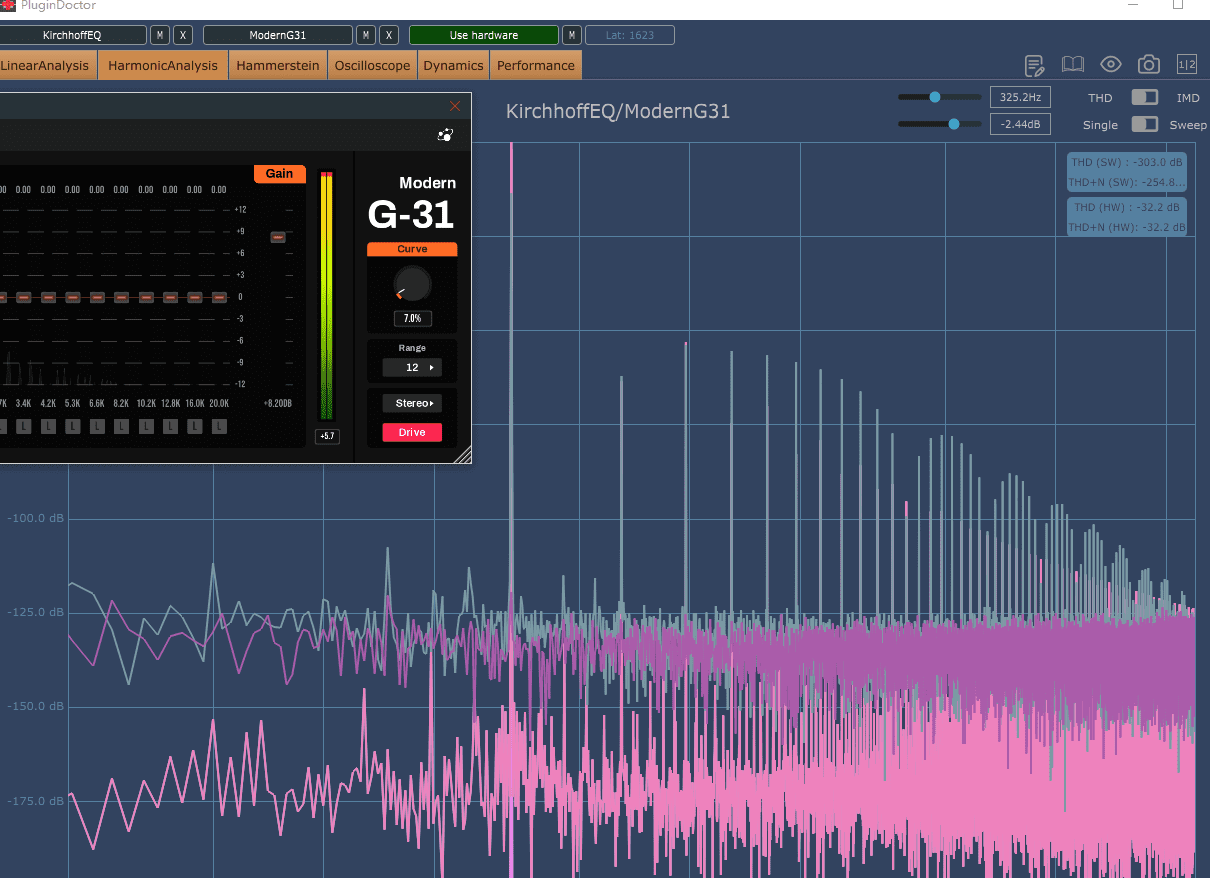The image size is (1210, 878).
Task: Remove KirchhoffEQ plugin with its X button
Action: click(183, 35)
